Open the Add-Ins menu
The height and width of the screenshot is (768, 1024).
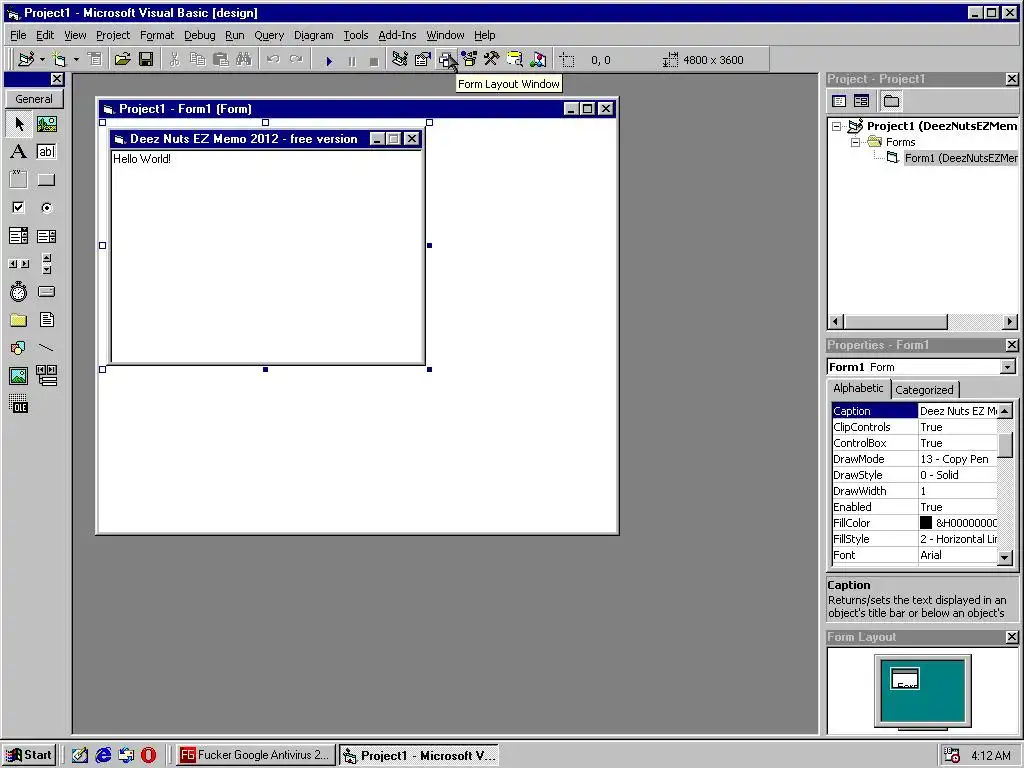[x=397, y=35]
